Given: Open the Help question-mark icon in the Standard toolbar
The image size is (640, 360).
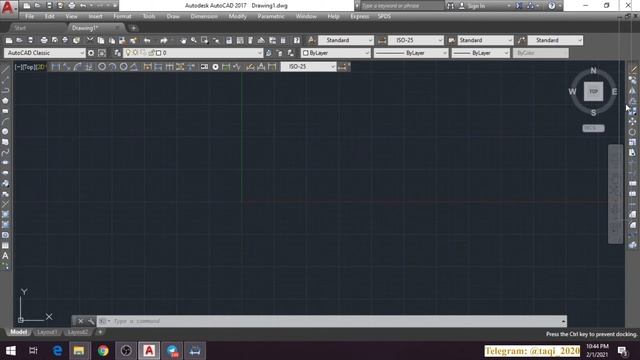Looking at the screenshot, I should [x=297, y=40].
